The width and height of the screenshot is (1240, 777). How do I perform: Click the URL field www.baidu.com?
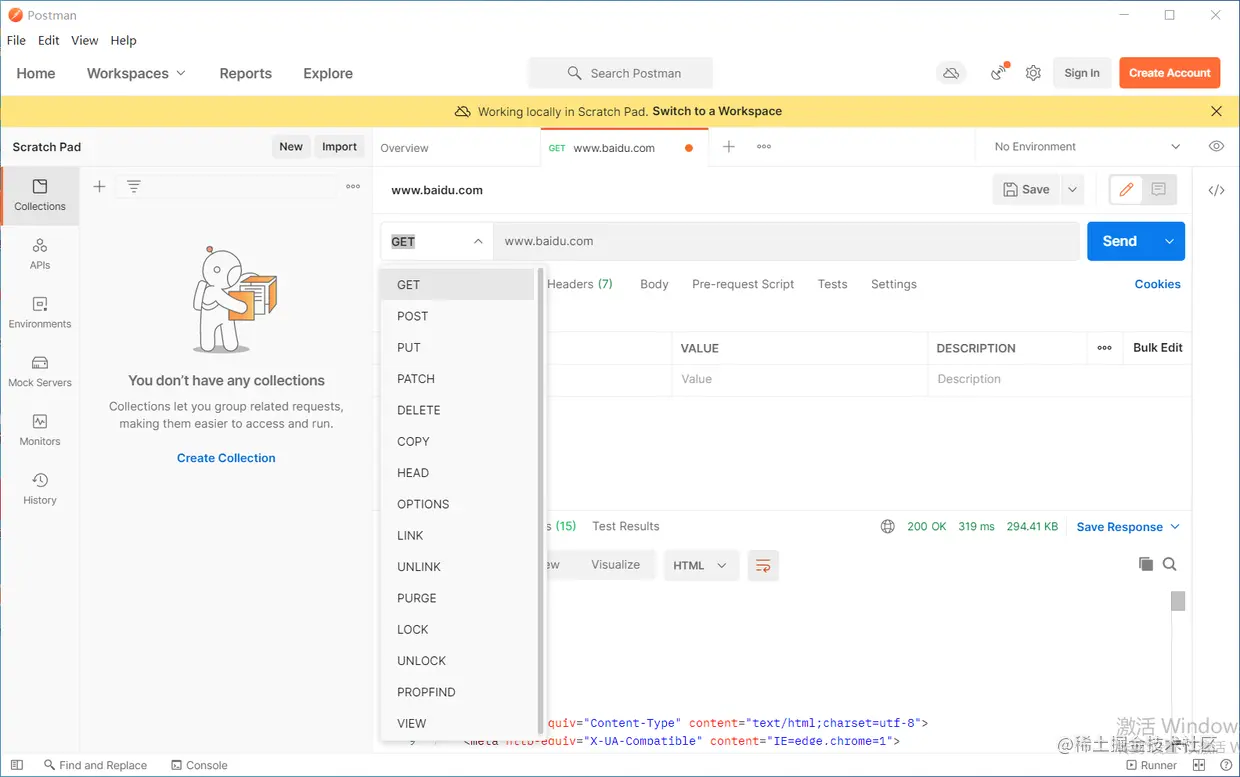pos(786,241)
